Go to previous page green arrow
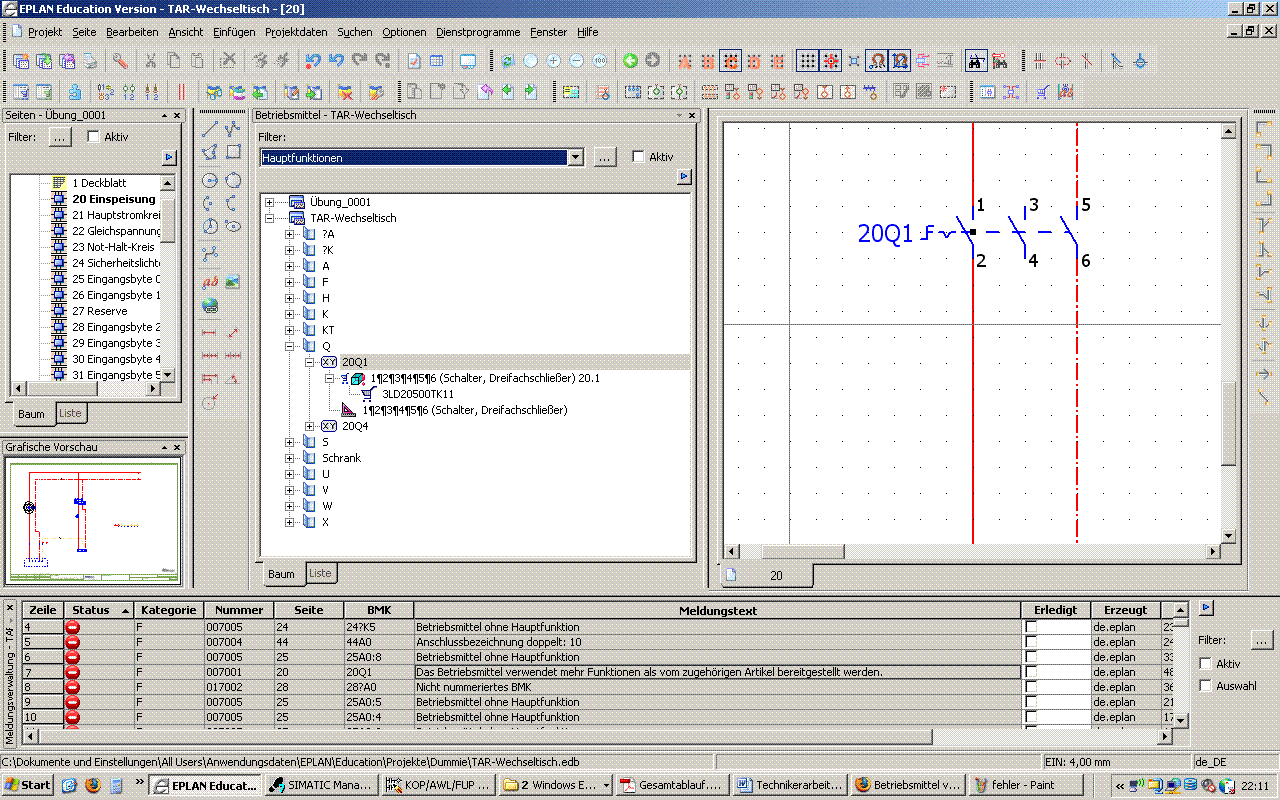This screenshot has height=800, width=1280. click(x=630, y=61)
